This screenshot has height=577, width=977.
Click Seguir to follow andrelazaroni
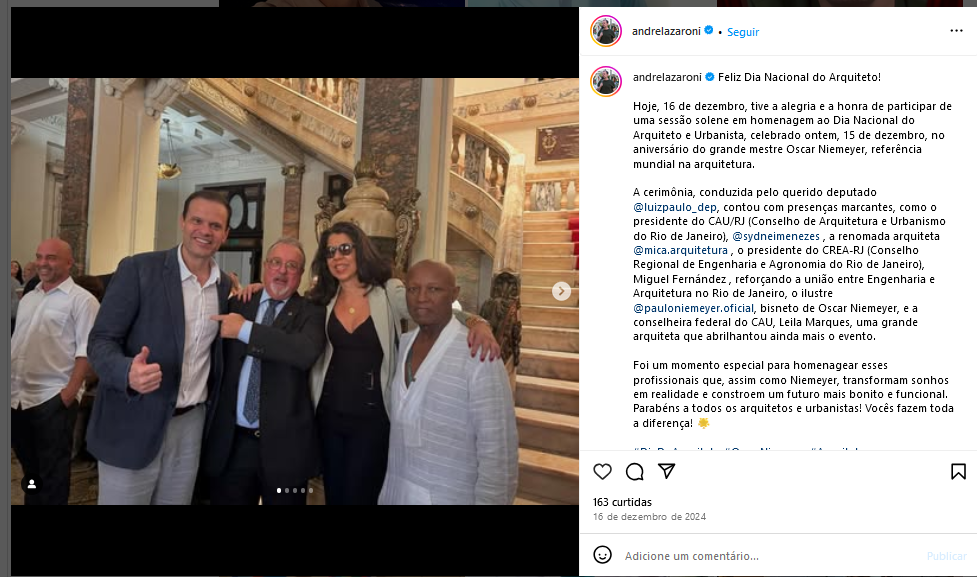(x=743, y=32)
